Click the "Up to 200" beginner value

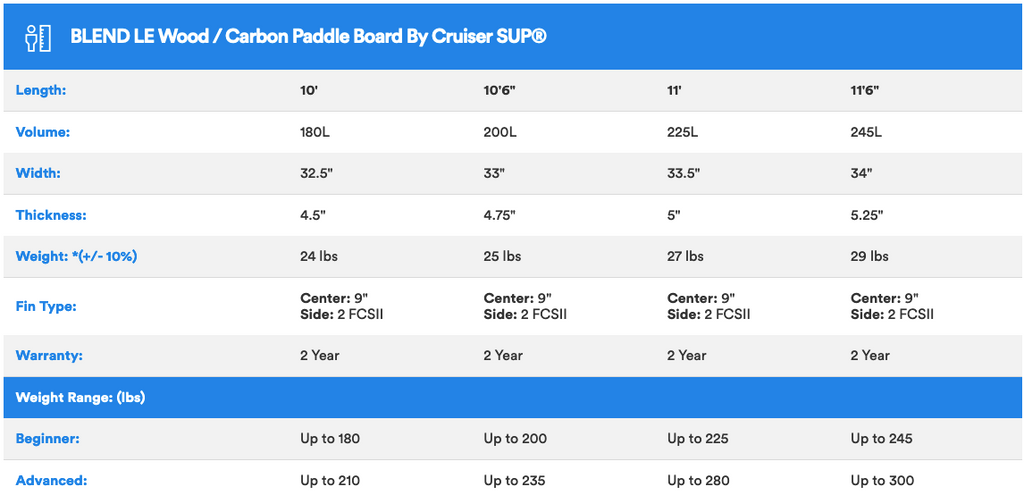click(x=514, y=438)
